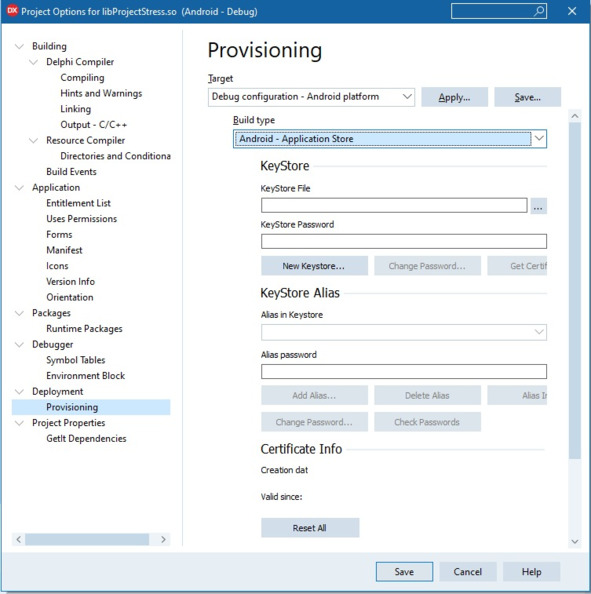Viewport: 591px width, 594px height.
Task: Click the Apply... button next to Target
Action: tap(454, 97)
